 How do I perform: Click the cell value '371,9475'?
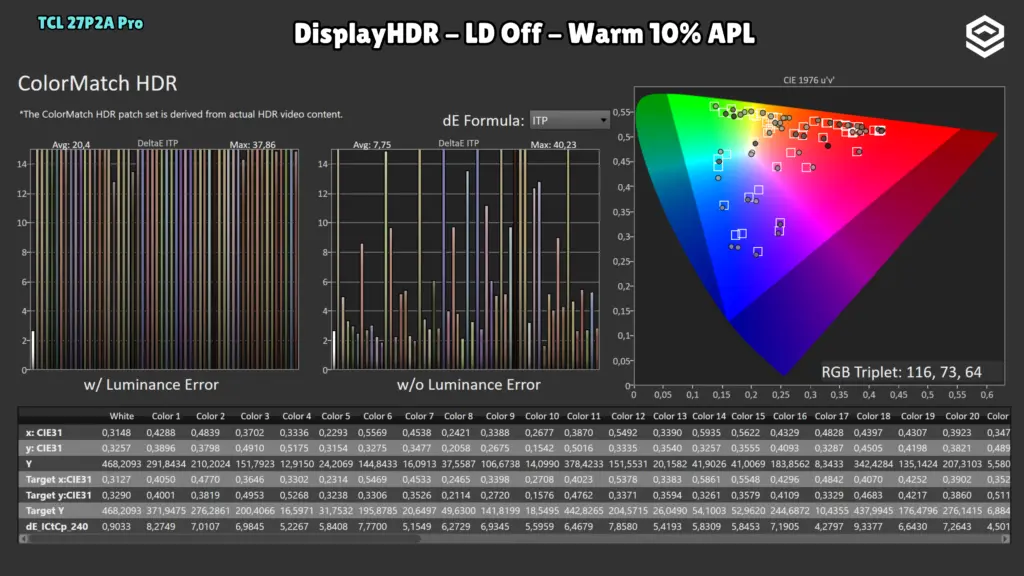point(165,511)
